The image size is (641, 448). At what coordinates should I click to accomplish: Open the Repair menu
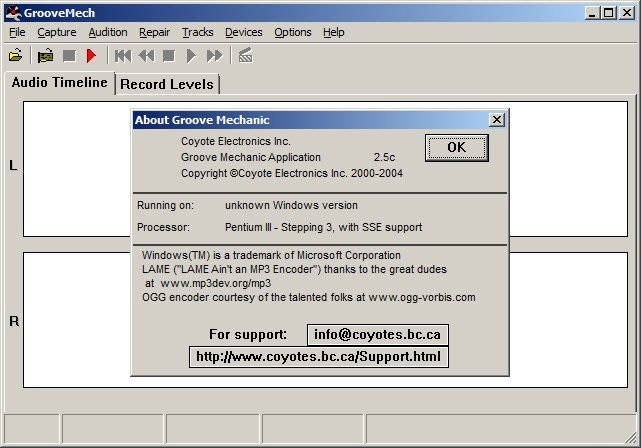[155, 32]
